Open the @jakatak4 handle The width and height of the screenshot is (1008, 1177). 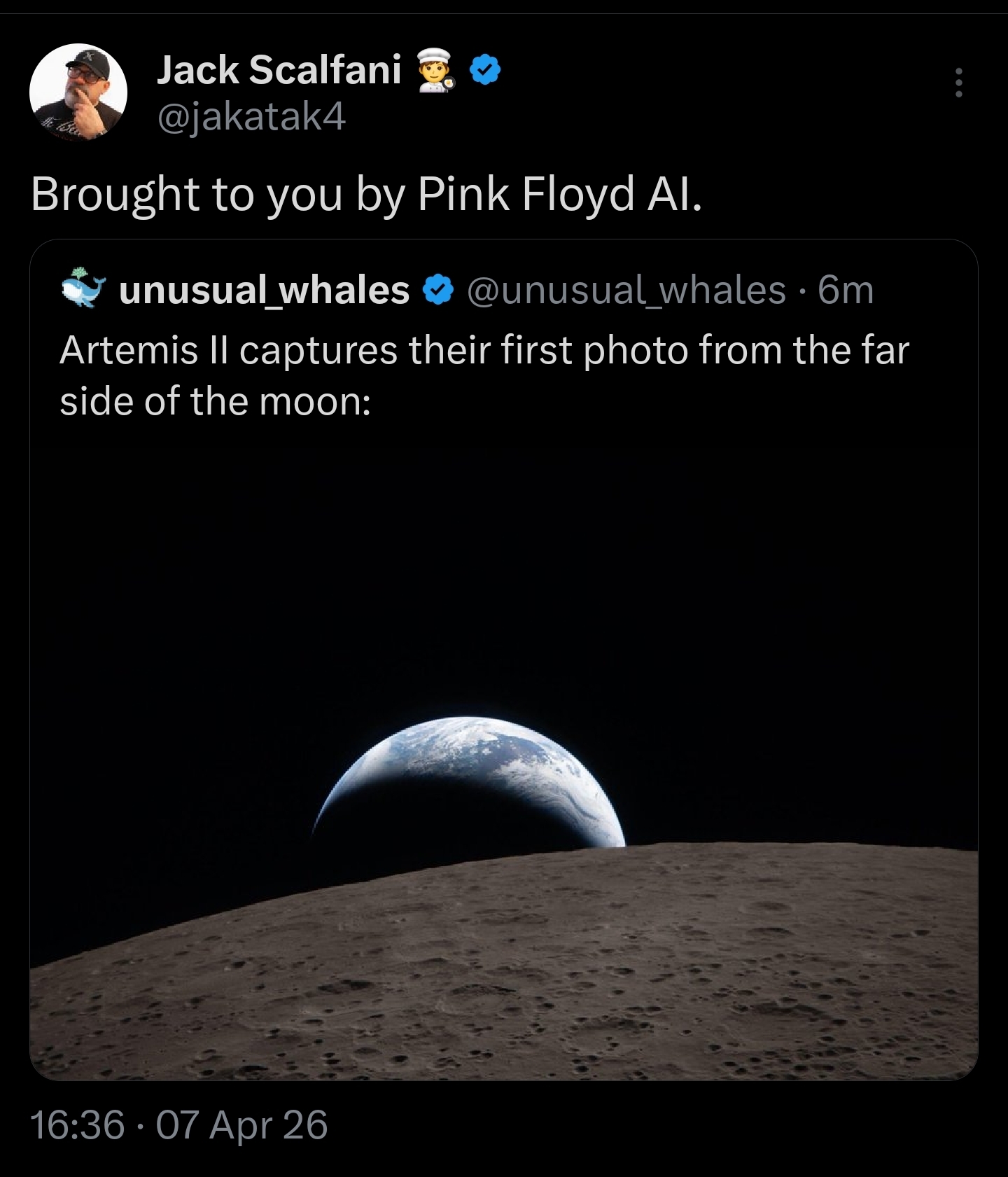251,117
